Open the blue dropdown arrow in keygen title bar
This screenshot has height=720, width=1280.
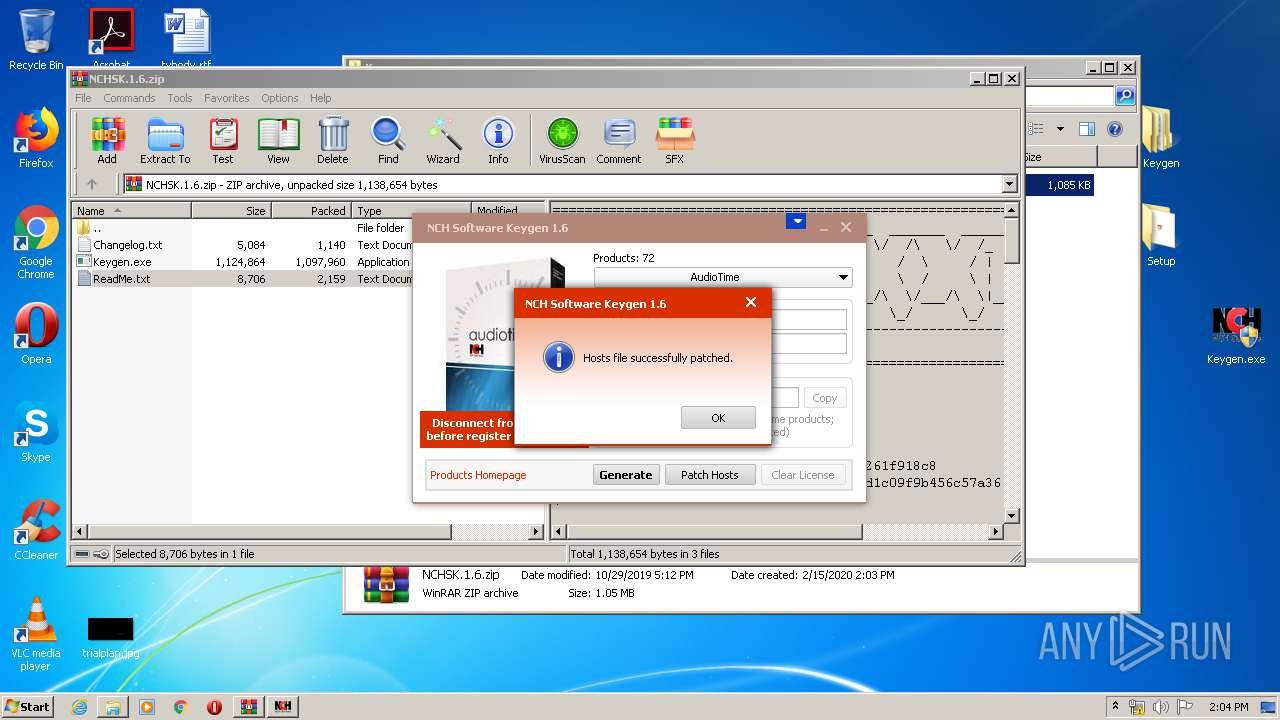coord(796,222)
